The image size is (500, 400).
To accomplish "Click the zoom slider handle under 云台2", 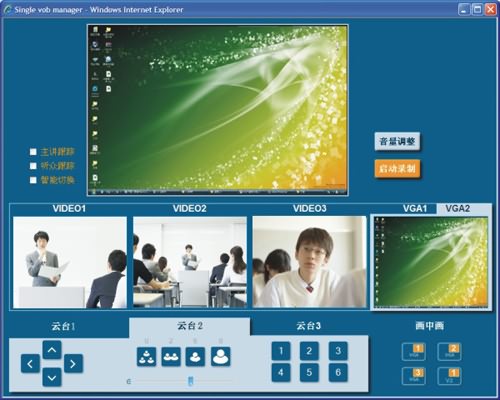I will click(x=190, y=381).
